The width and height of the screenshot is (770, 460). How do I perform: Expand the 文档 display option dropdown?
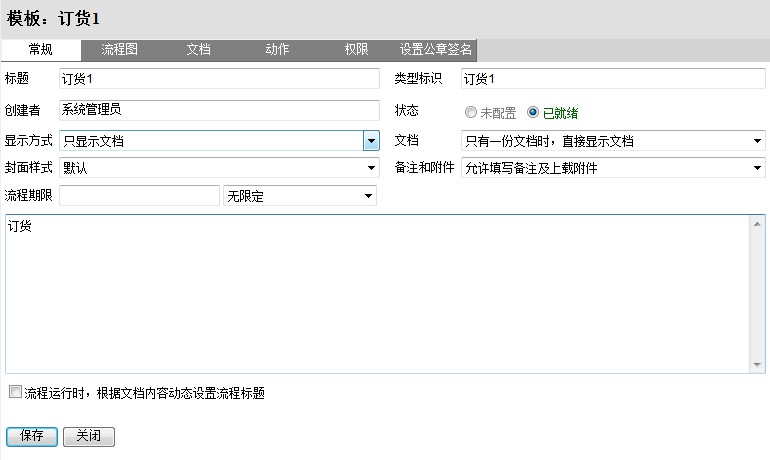coord(757,141)
